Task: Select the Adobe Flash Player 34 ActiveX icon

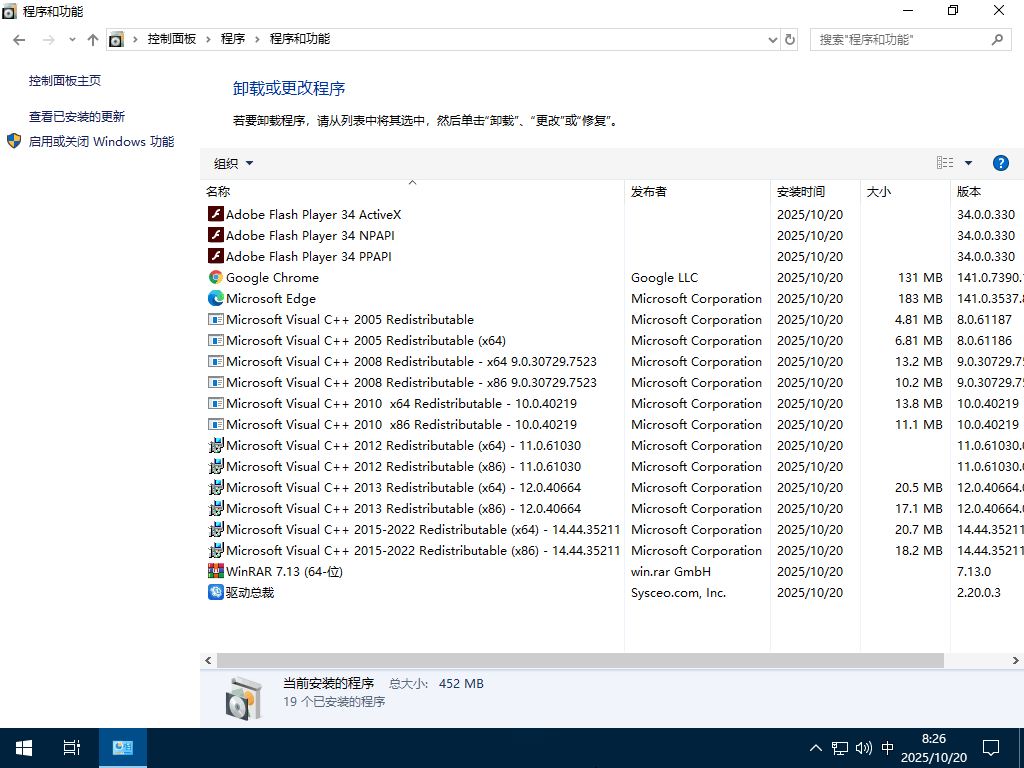Action: [x=214, y=214]
